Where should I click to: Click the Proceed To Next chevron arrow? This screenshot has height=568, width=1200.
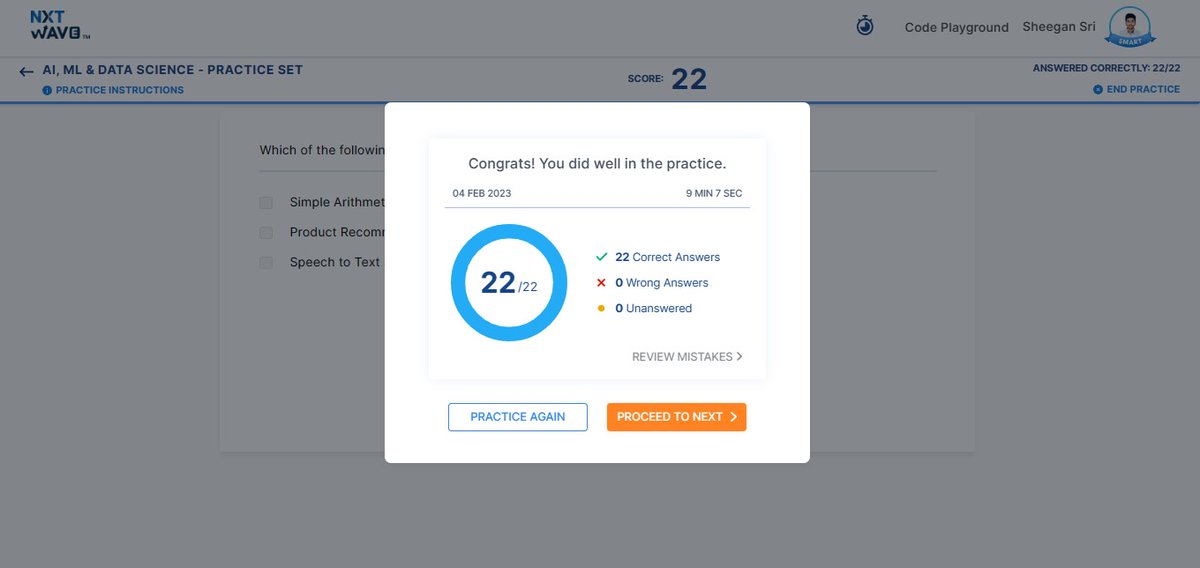coord(733,417)
